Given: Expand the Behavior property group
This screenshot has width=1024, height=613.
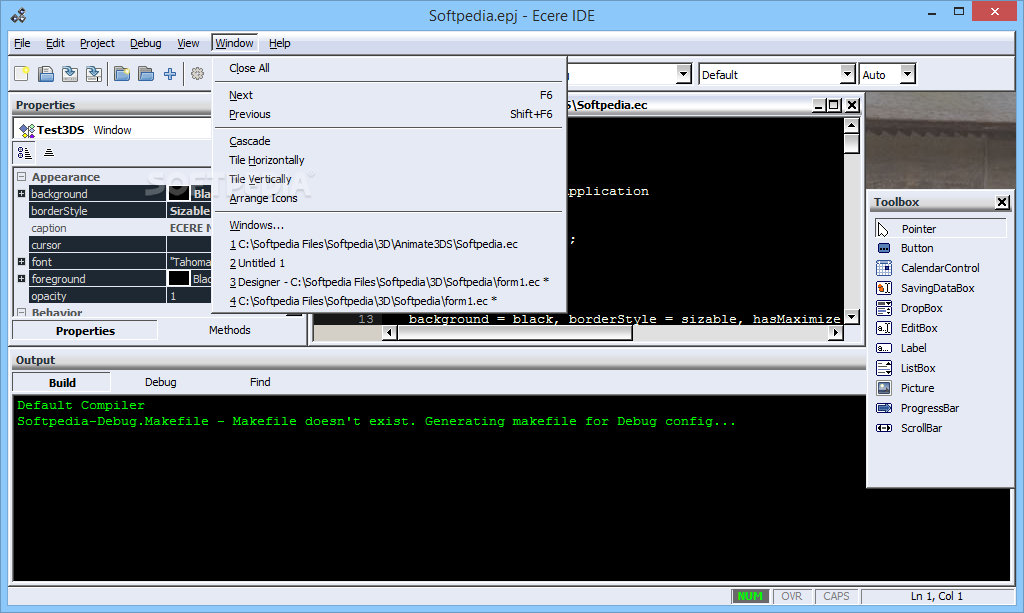Looking at the screenshot, I should click(x=22, y=313).
